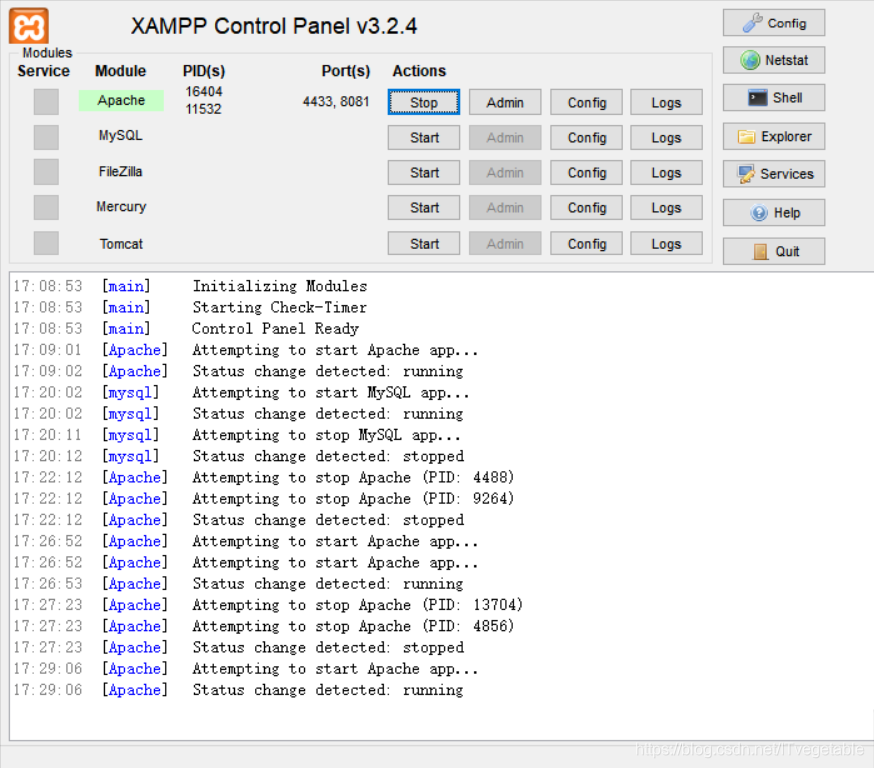Open the Help button
Screen dimensions: 874x768
[774, 212]
